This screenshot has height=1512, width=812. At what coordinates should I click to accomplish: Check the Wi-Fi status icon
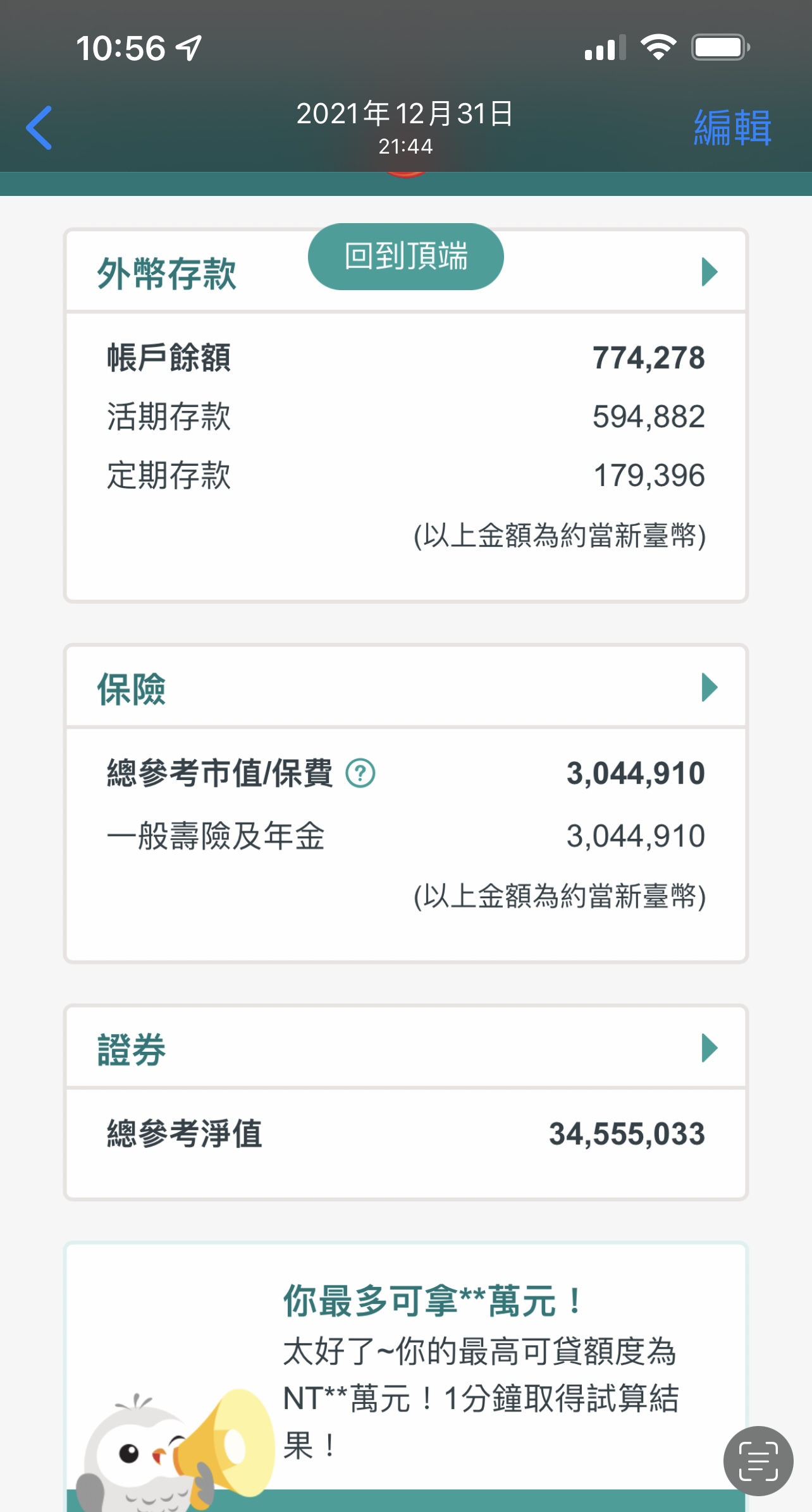(658, 47)
